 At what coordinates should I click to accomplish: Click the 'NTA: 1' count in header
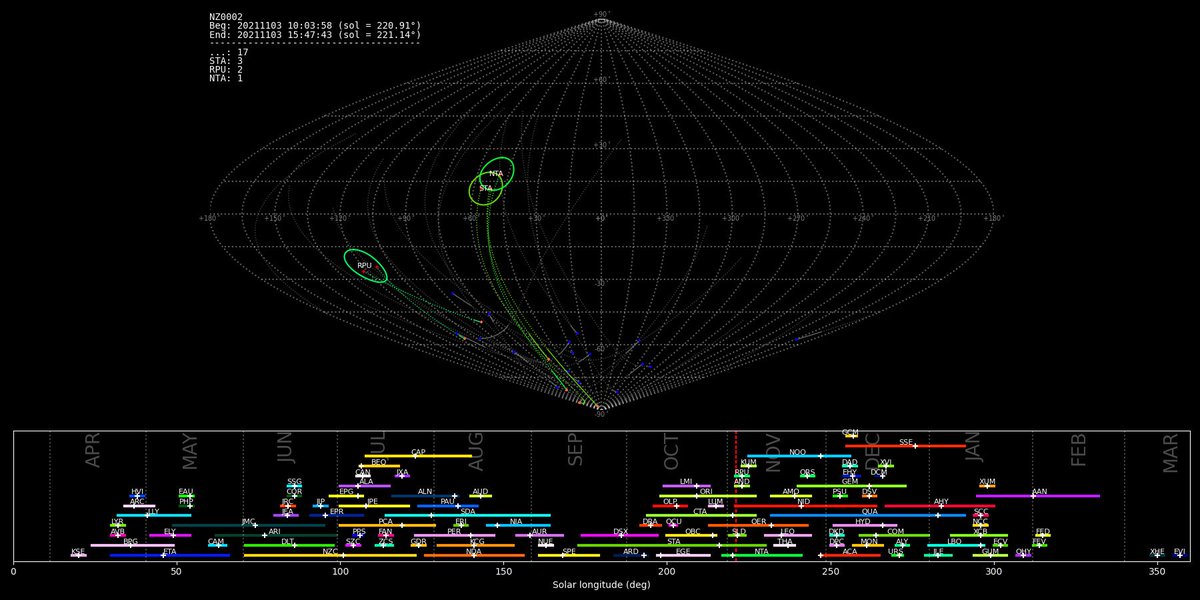tap(226, 78)
